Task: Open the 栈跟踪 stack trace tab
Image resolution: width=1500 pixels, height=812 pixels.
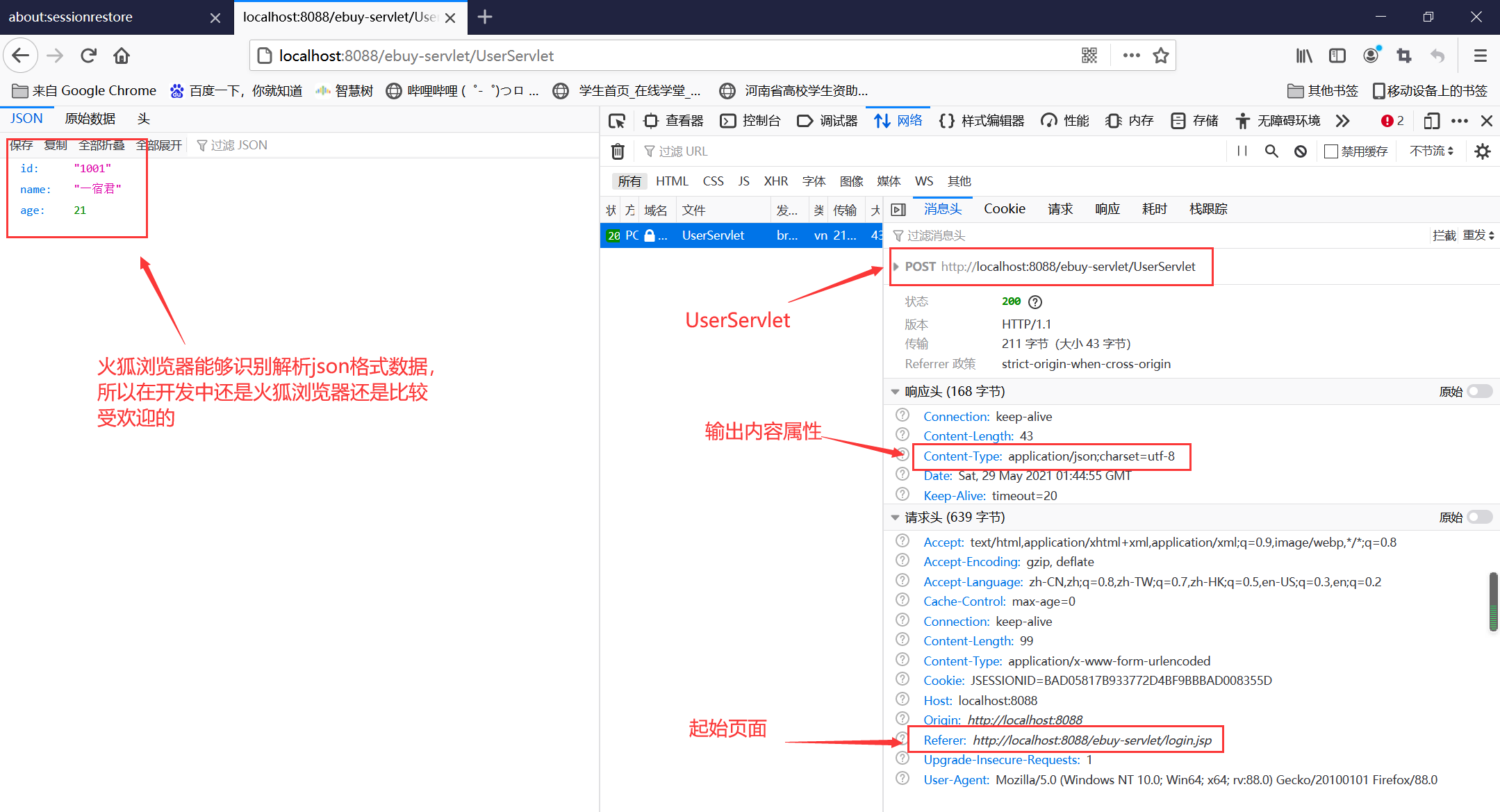Action: [1208, 209]
